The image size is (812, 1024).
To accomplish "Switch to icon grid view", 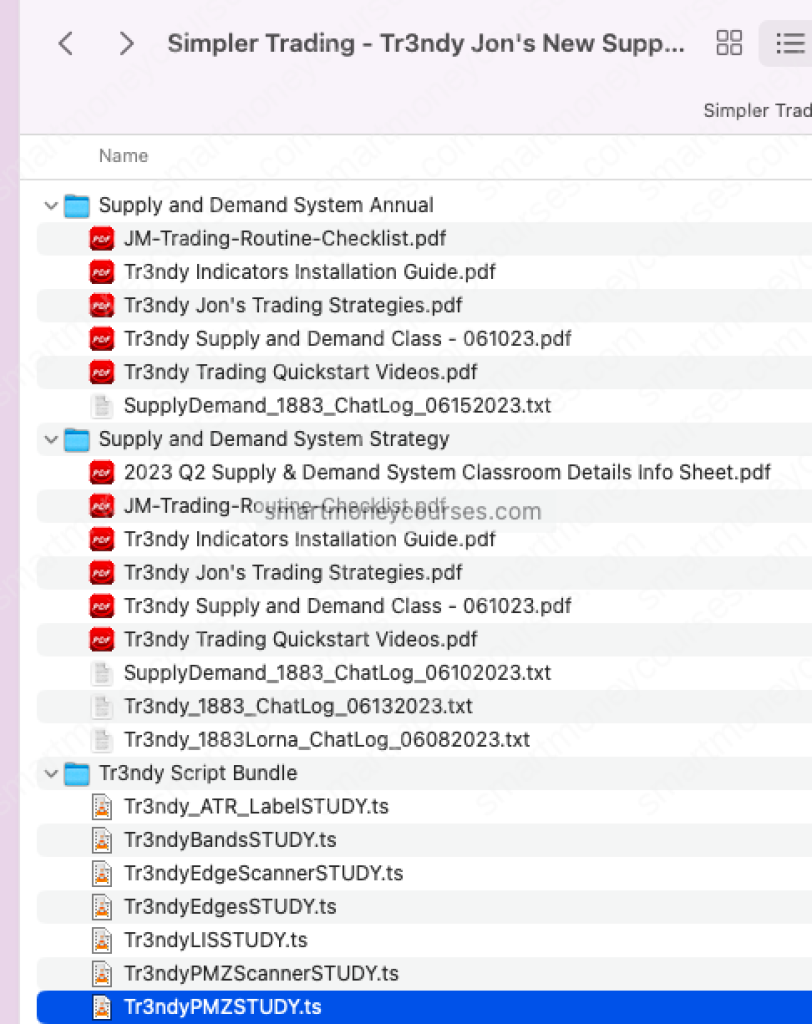I will coord(730,43).
